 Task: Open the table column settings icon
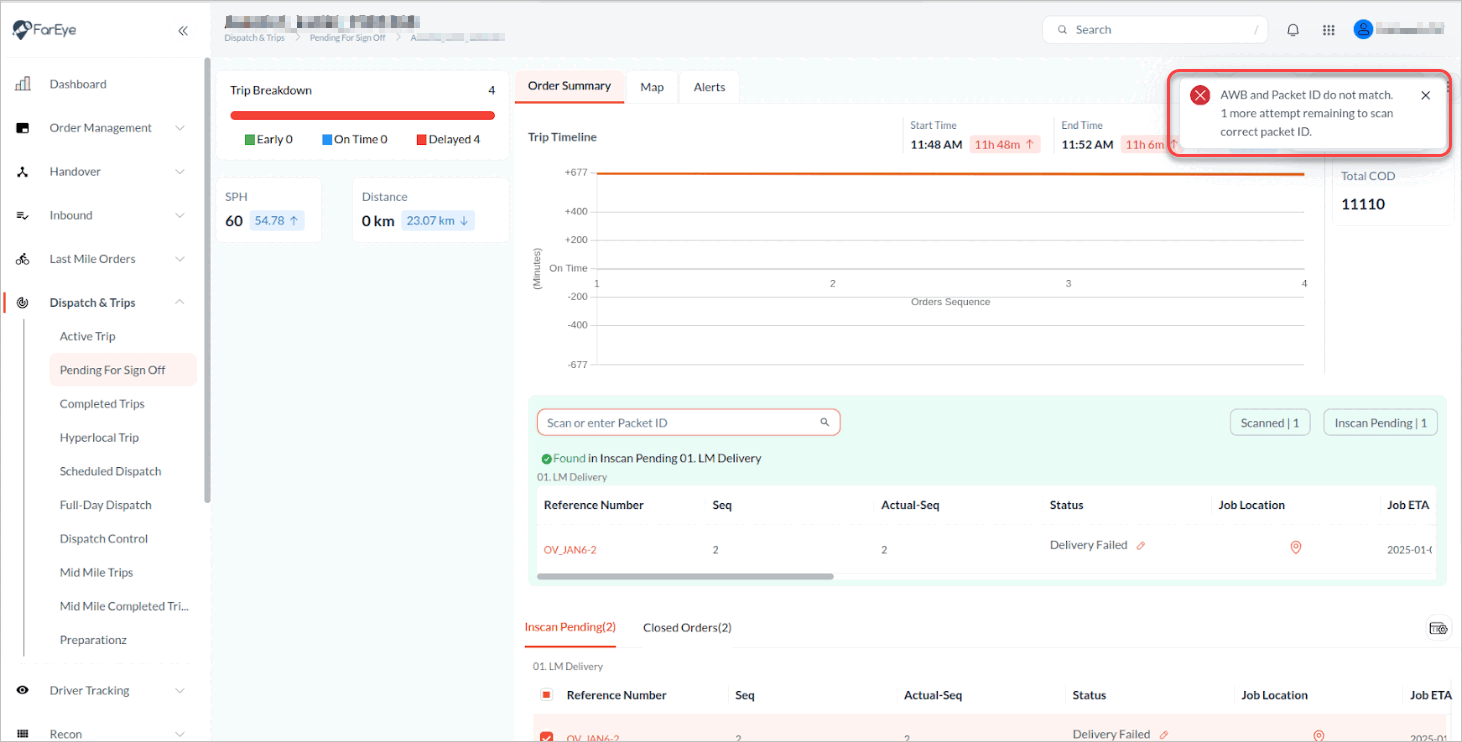[1438, 628]
